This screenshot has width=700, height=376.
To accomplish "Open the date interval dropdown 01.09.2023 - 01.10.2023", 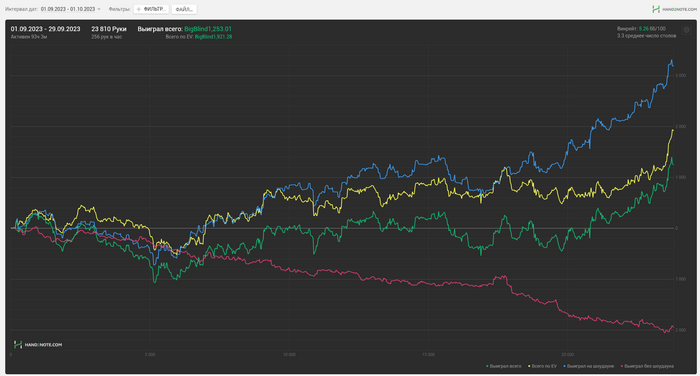I will click(71, 9).
